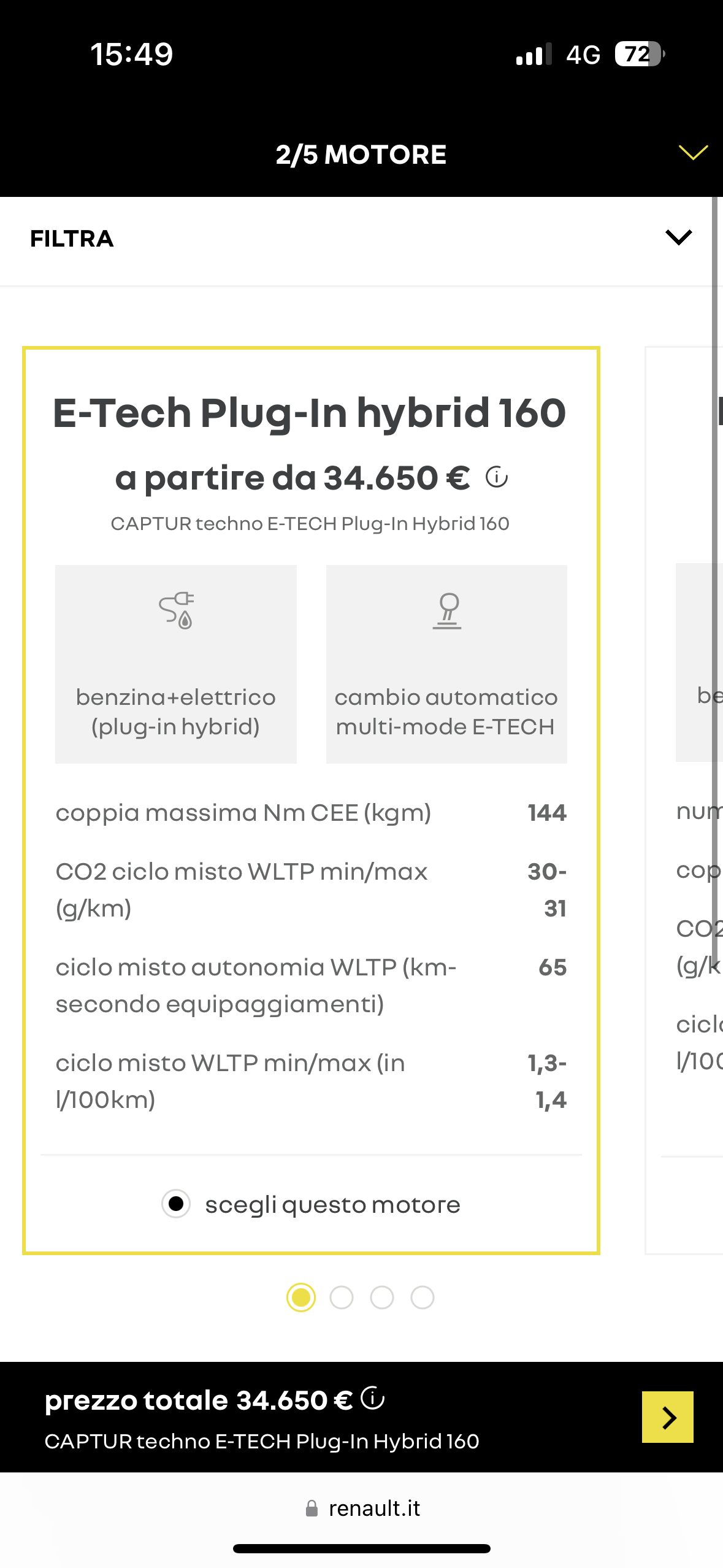Select the 'scegli questo motore' radio button
The width and height of the screenshot is (723, 1568).
[176, 1204]
